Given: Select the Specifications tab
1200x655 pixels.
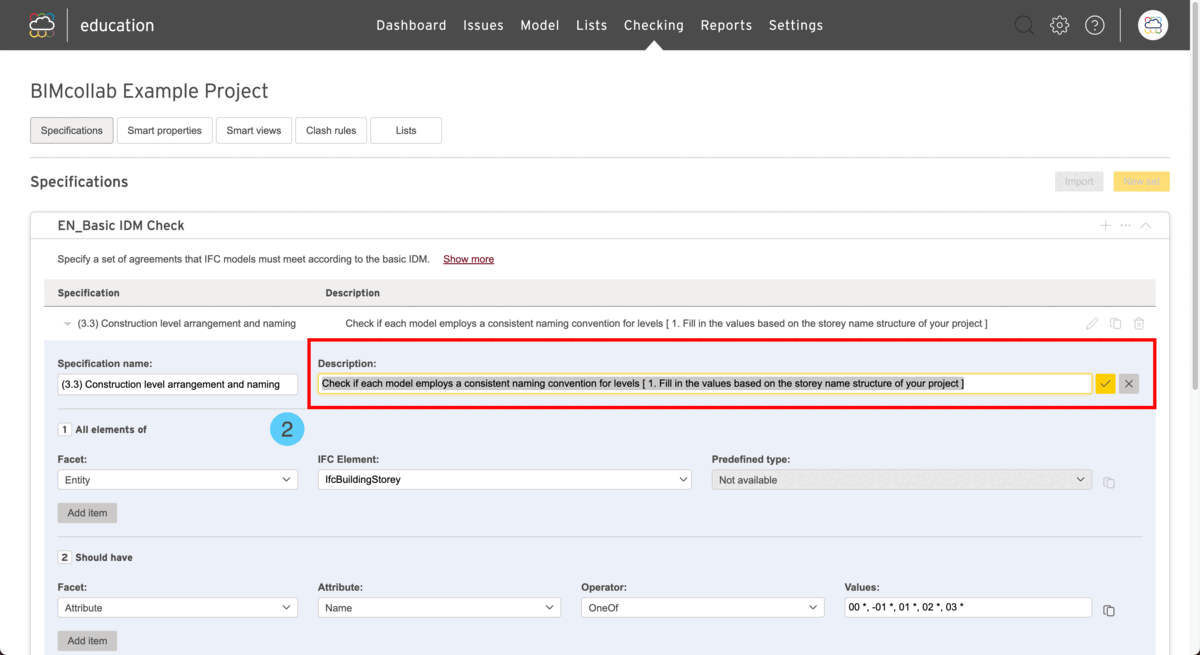Looking at the screenshot, I should (72, 131).
